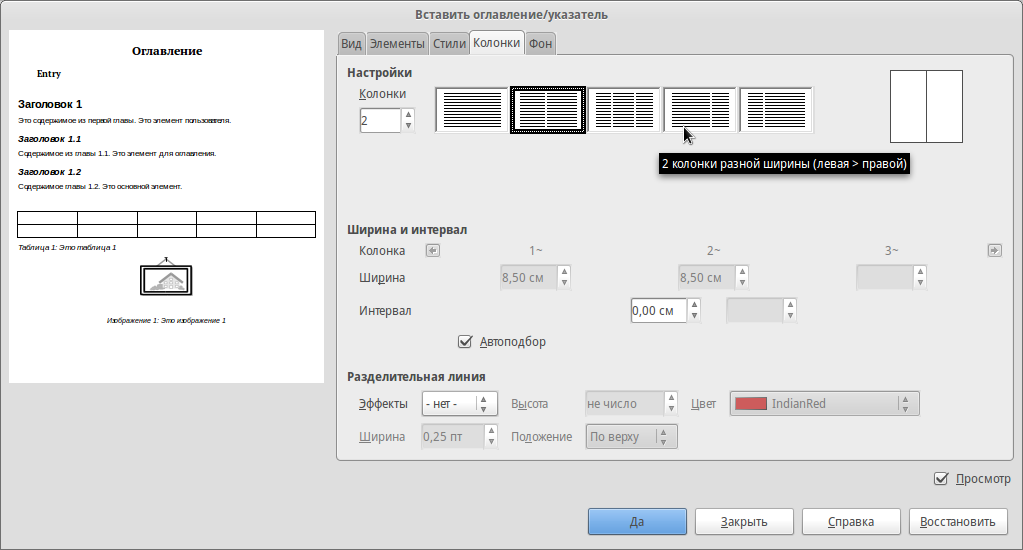
Task: Choose two columns with right wider preset
Action: pos(776,110)
